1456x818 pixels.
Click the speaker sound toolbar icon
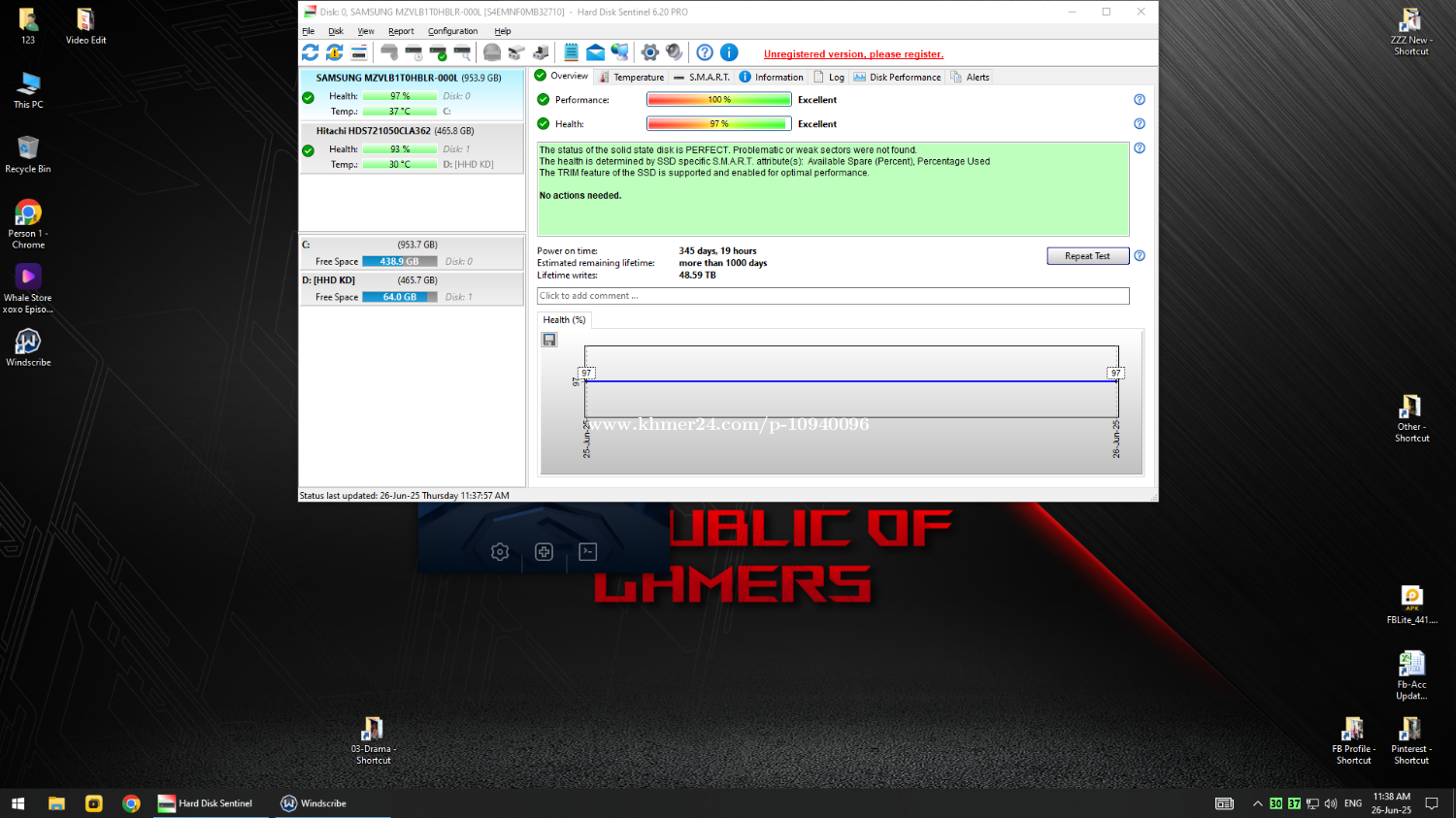click(674, 52)
